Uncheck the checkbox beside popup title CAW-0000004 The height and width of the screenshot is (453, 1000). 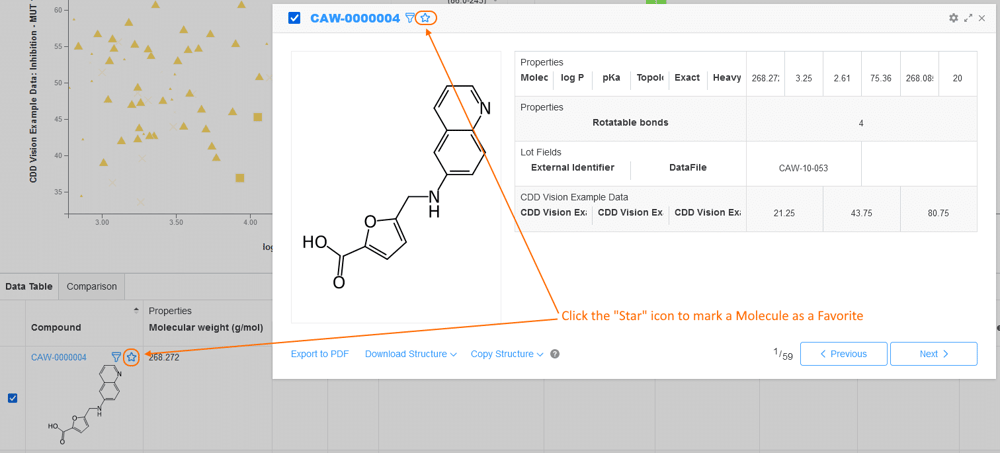pyautogui.click(x=294, y=19)
